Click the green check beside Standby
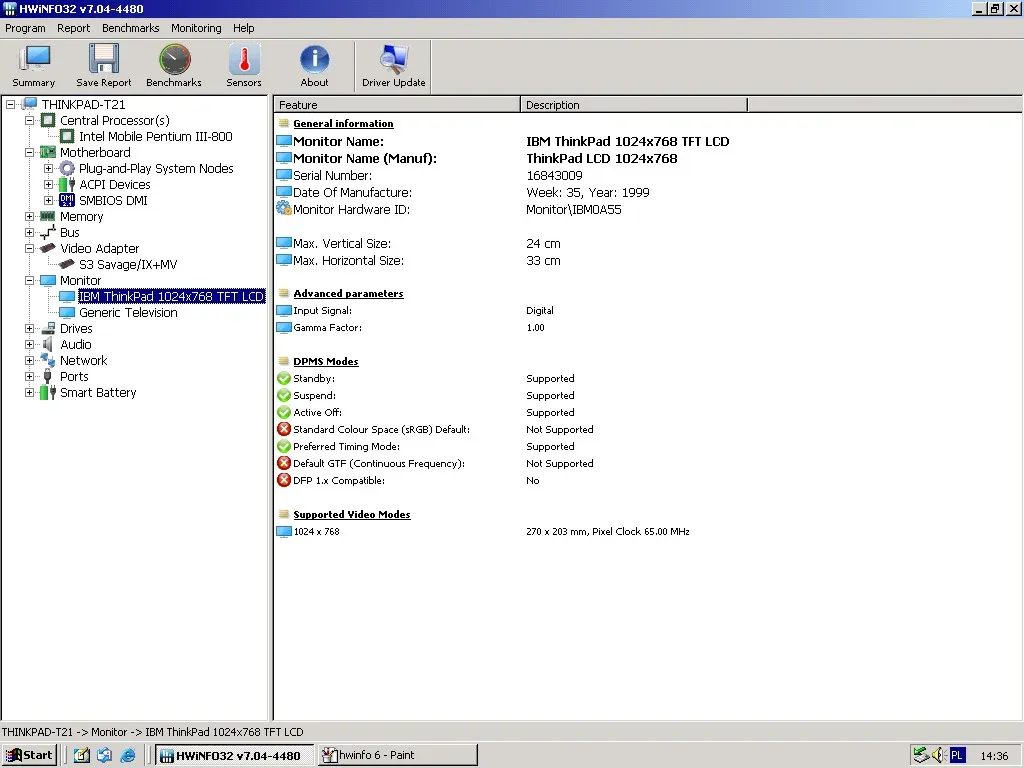Viewport: 1024px width, 768px height. (283, 378)
